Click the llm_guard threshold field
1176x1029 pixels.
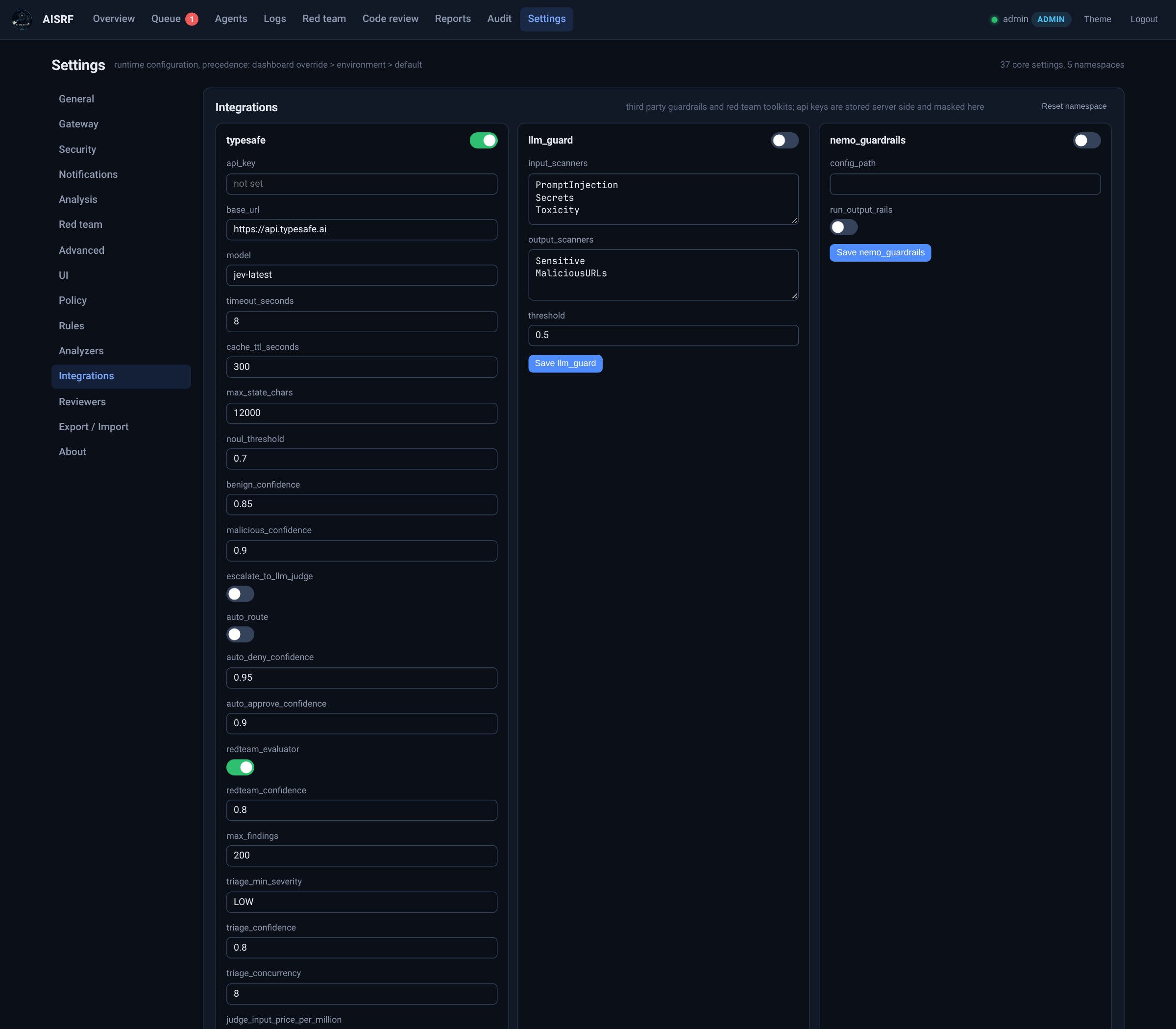(x=663, y=335)
